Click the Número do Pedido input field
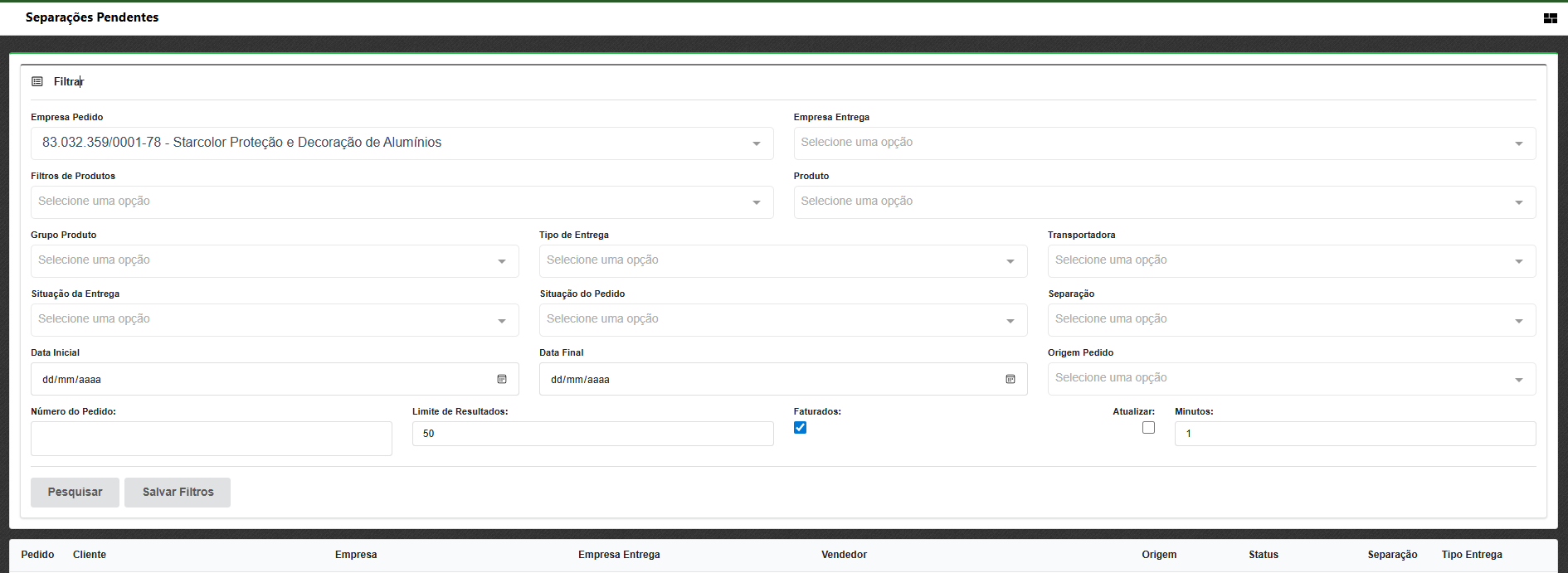Screen dimensions: 1568x573 coord(211,439)
